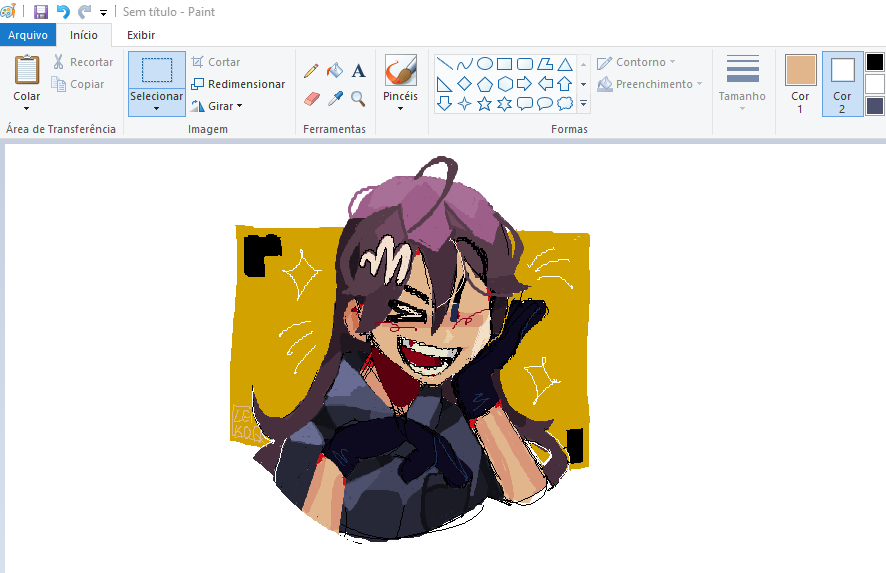The image size is (886, 573).
Task: Select Cor 2 background color
Action: pyautogui.click(x=842, y=84)
